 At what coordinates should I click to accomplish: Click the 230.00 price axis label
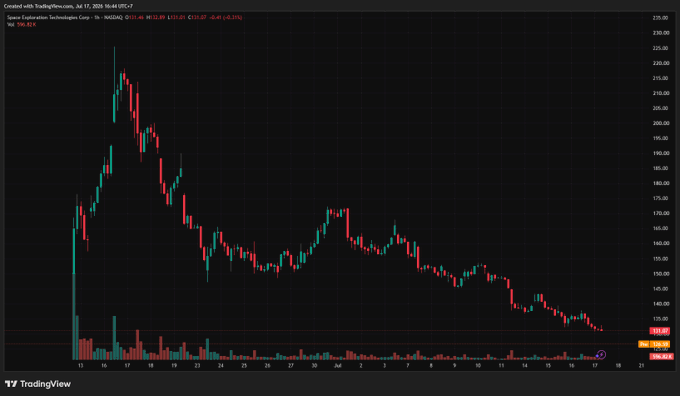[x=660, y=33]
